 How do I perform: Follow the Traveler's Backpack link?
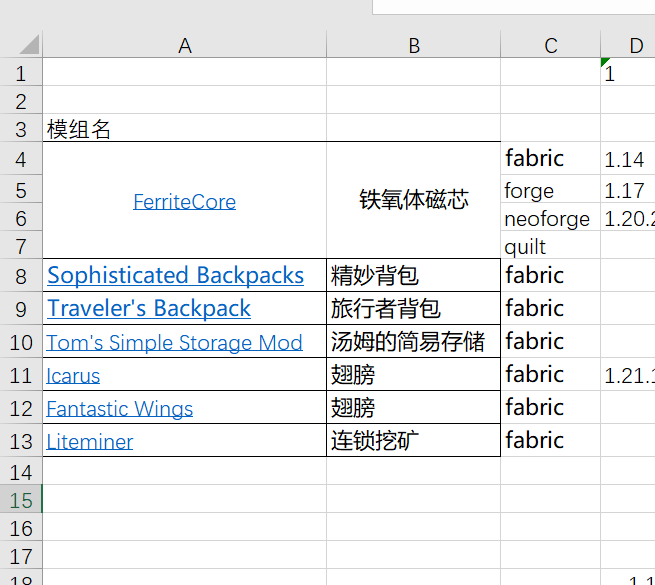(148, 308)
